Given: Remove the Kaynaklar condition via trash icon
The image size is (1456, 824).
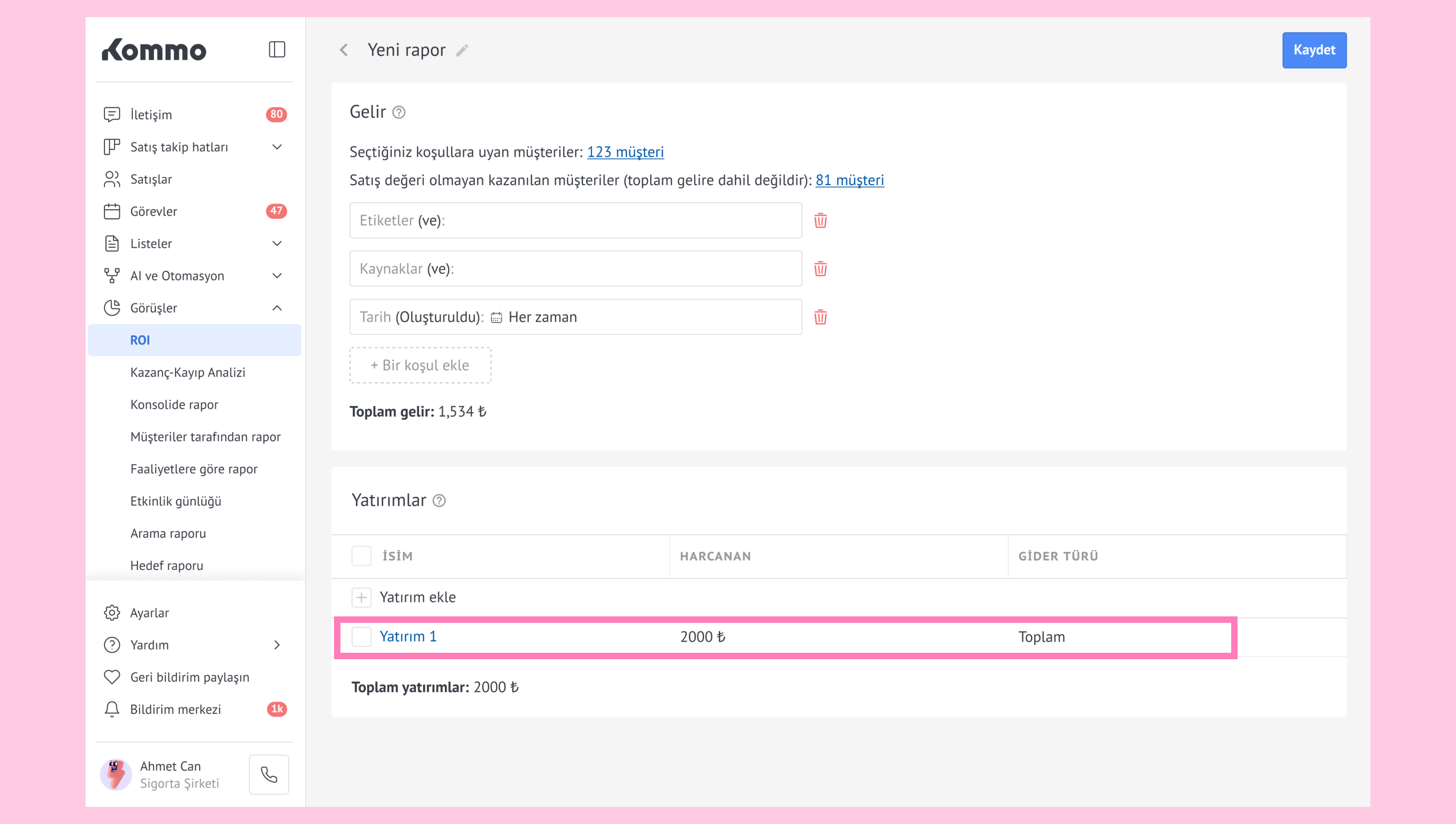Looking at the screenshot, I should click(820, 269).
